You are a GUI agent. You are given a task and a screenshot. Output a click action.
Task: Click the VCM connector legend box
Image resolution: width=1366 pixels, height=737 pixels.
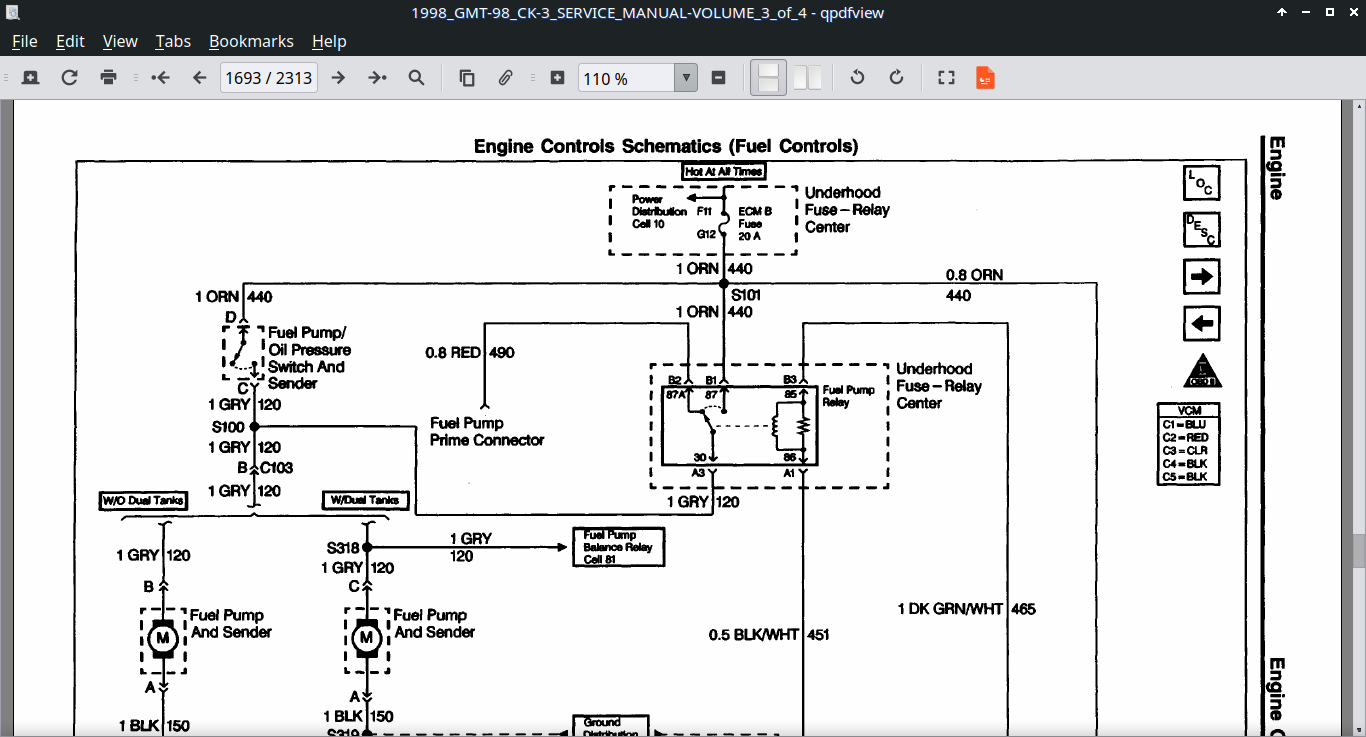pos(1188,444)
